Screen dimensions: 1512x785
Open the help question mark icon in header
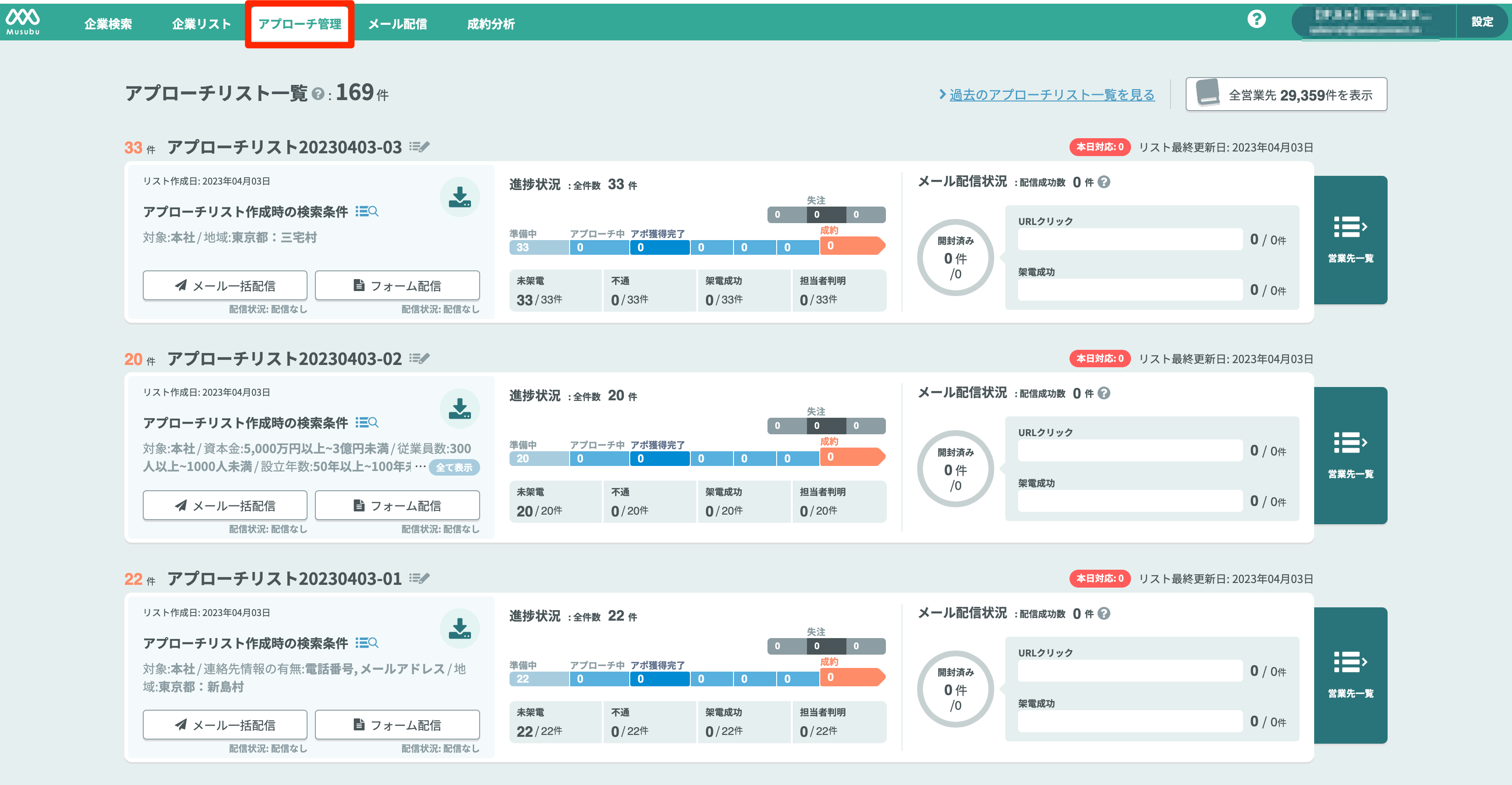[1256, 19]
